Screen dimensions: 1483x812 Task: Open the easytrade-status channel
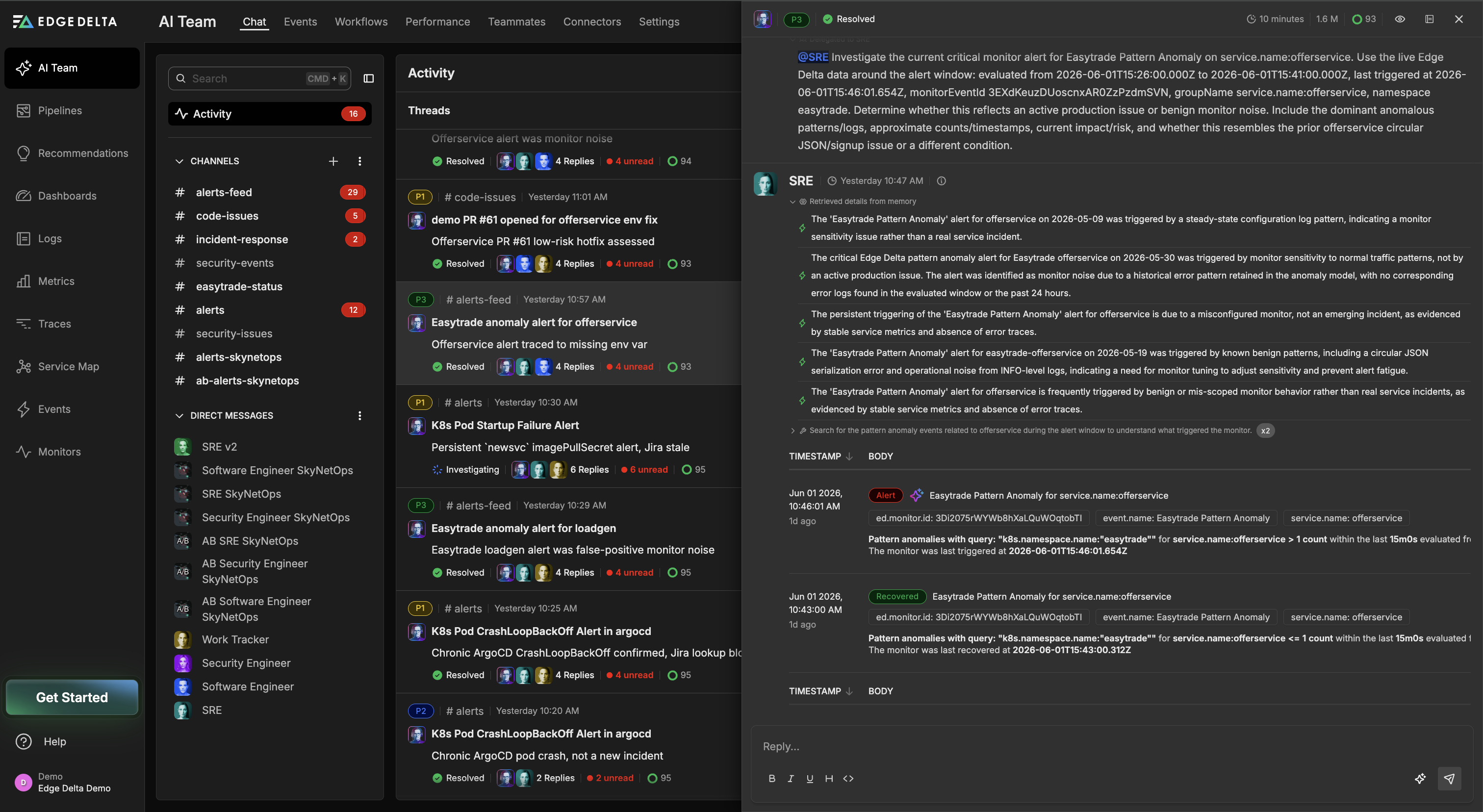coord(269,286)
